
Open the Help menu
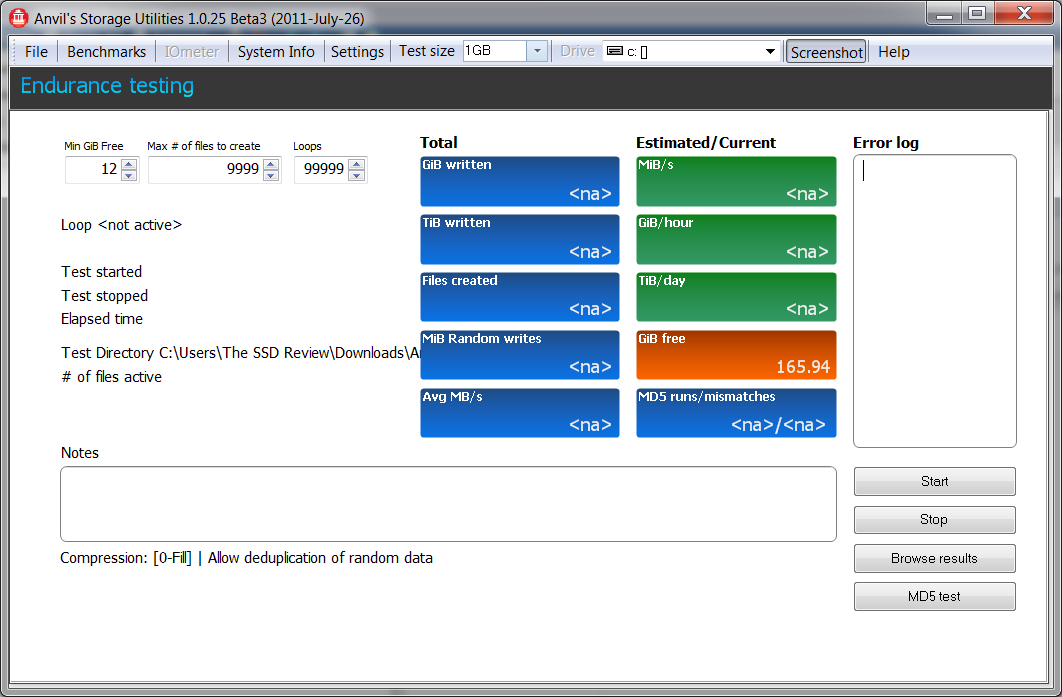[893, 52]
